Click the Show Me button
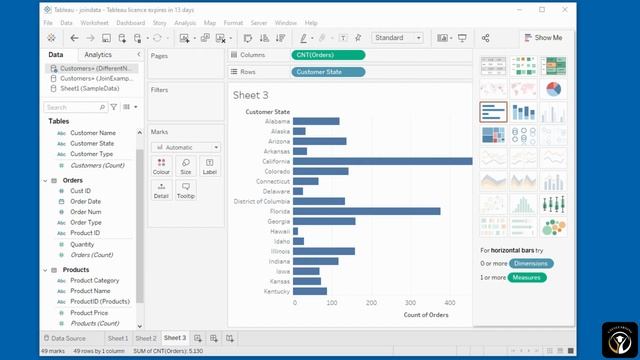This screenshot has width=640, height=360. click(x=543, y=38)
